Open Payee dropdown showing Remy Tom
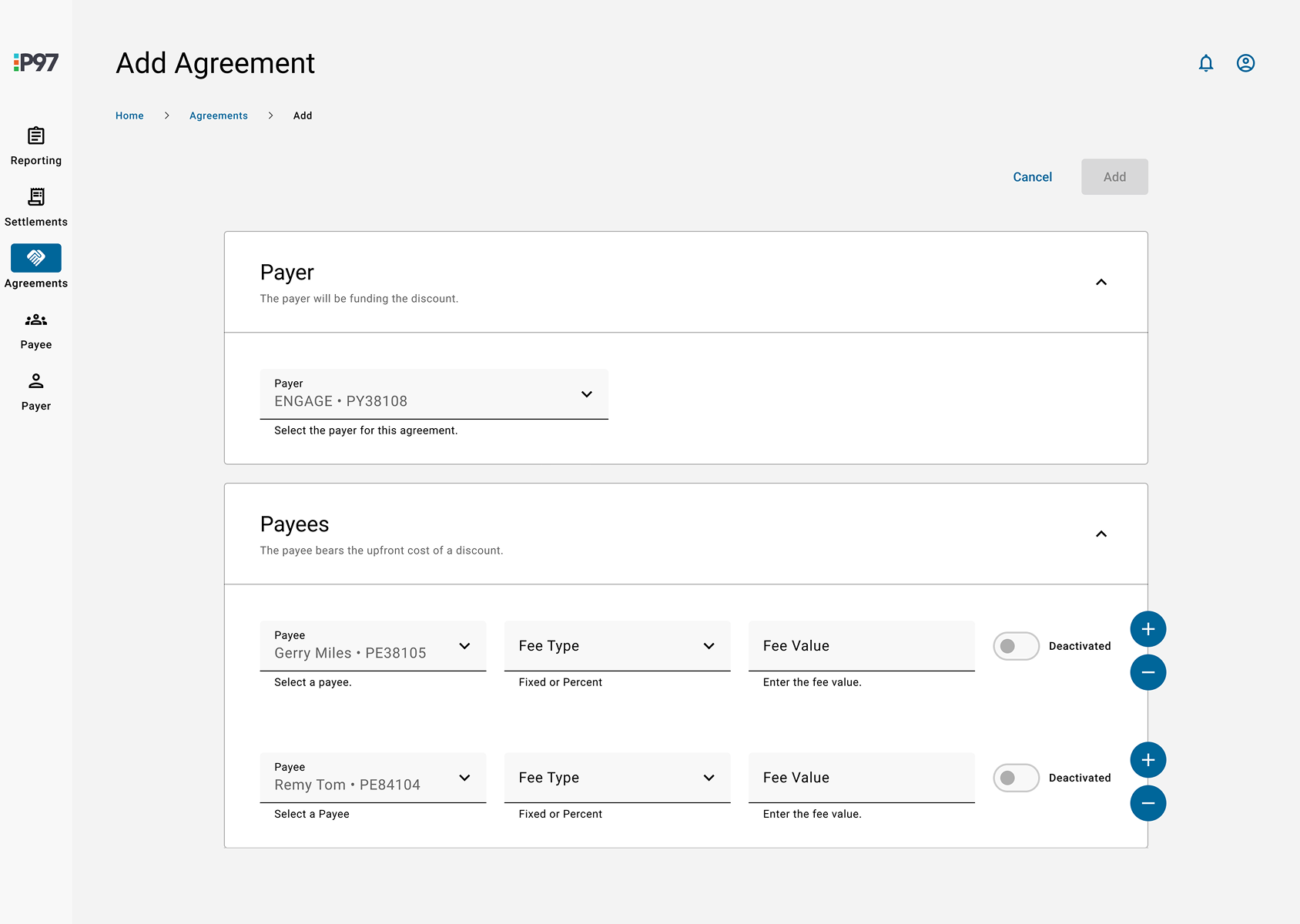The width and height of the screenshot is (1300, 924). [373, 778]
